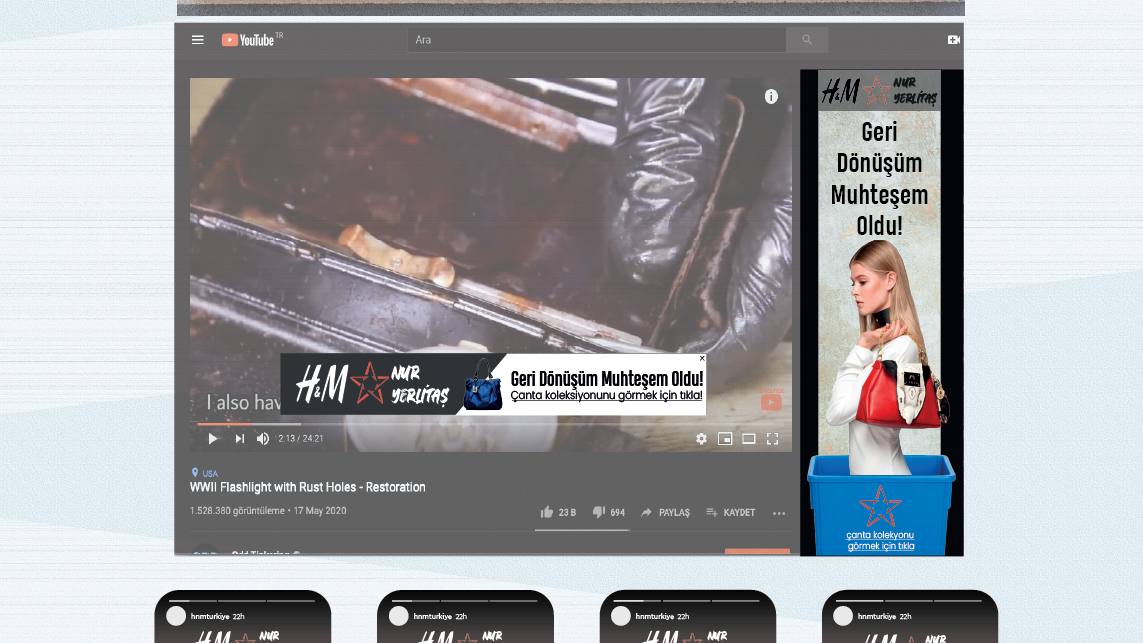Type in the 'Ara' search field
Screen dimensions: 1143x643
tap(596, 40)
